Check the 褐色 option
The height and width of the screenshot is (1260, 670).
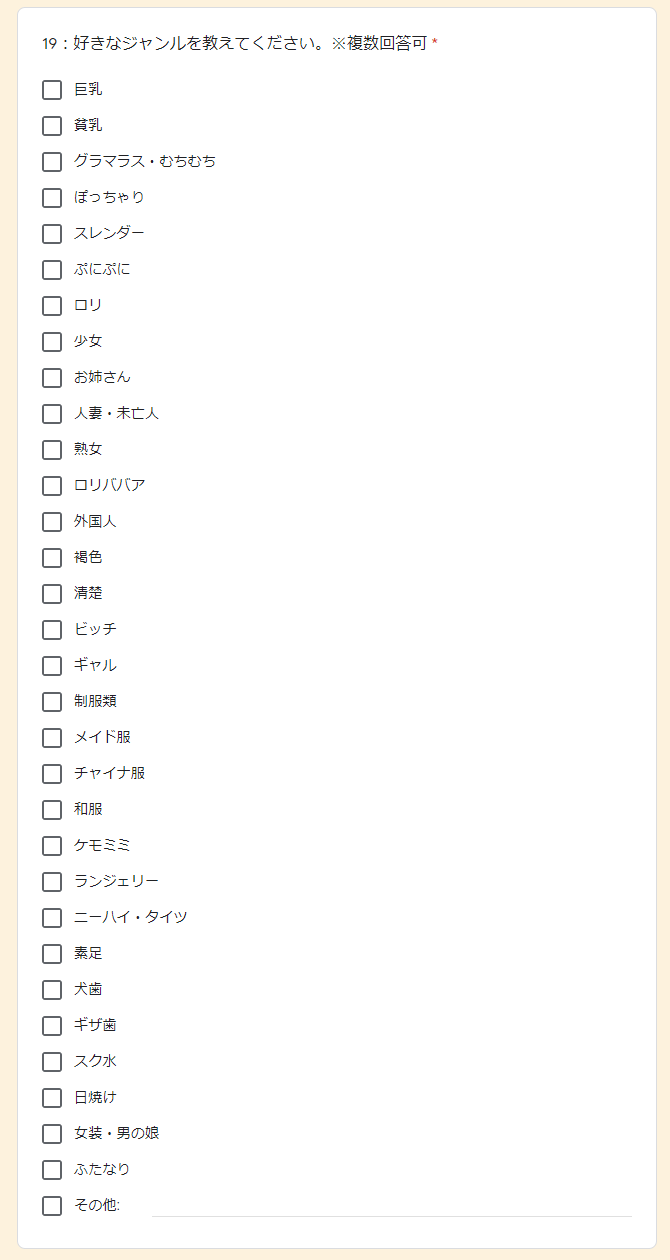click(x=52, y=558)
